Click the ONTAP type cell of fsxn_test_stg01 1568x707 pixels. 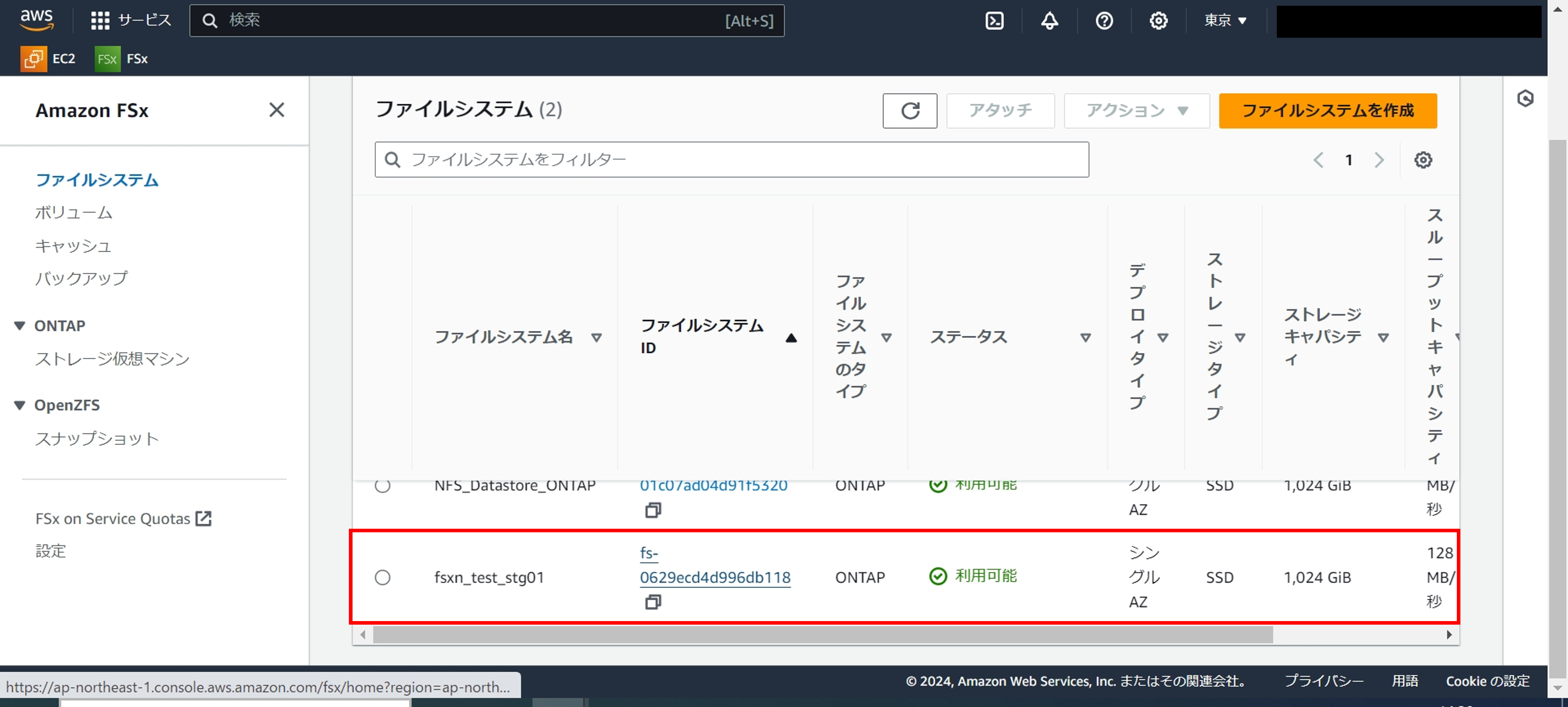(x=860, y=577)
